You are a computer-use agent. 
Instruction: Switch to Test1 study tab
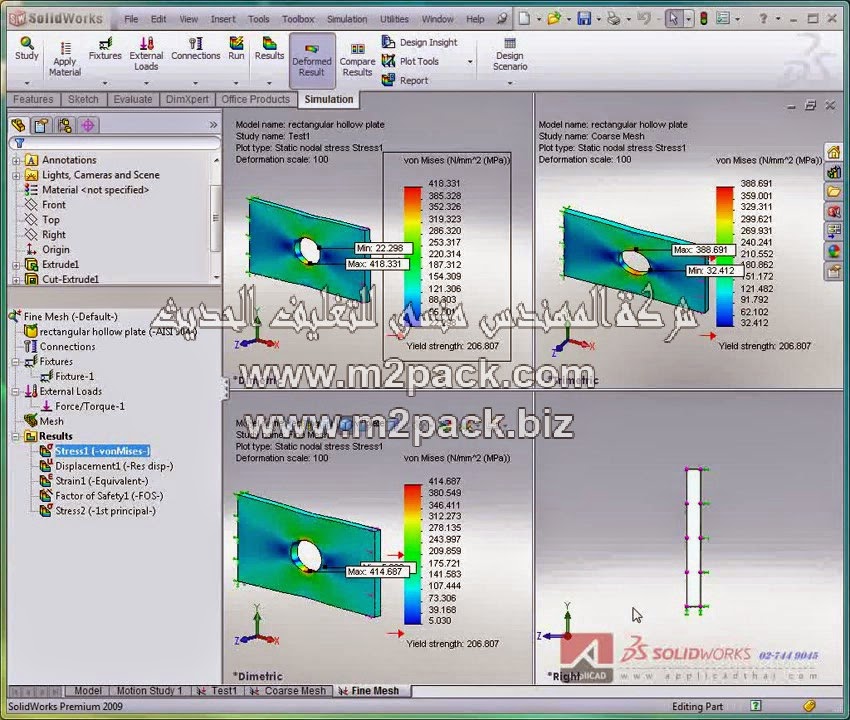pyautogui.click(x=217, y=691)
